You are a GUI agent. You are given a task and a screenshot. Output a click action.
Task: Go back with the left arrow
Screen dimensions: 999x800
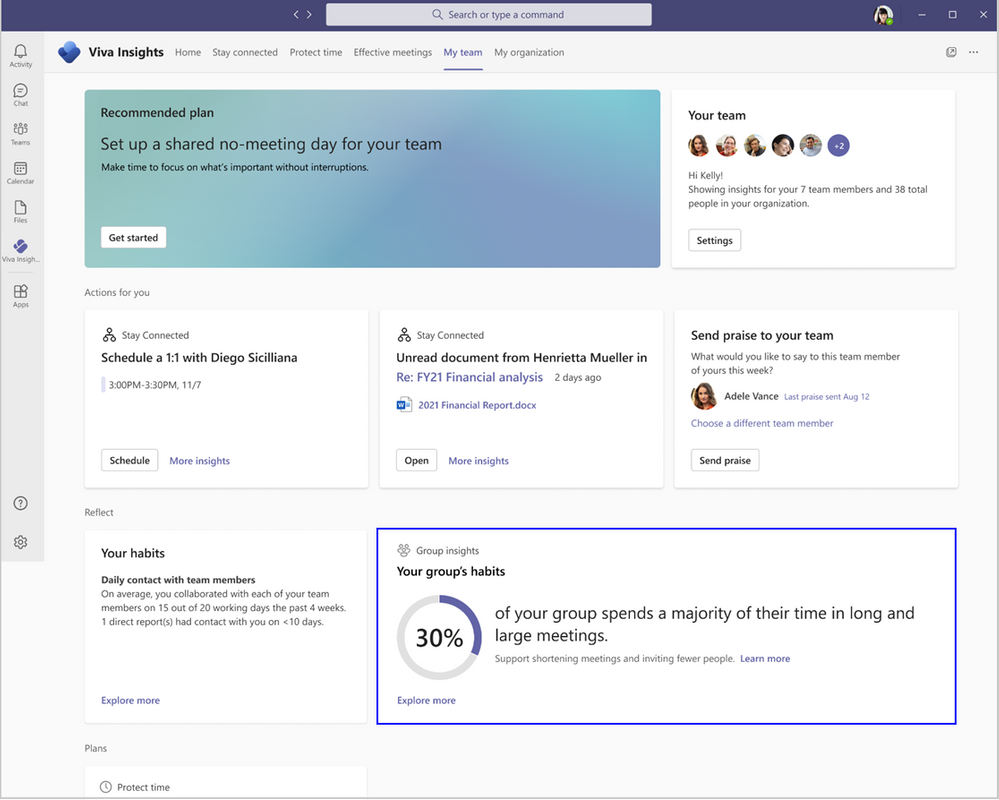tap(296, 14)
